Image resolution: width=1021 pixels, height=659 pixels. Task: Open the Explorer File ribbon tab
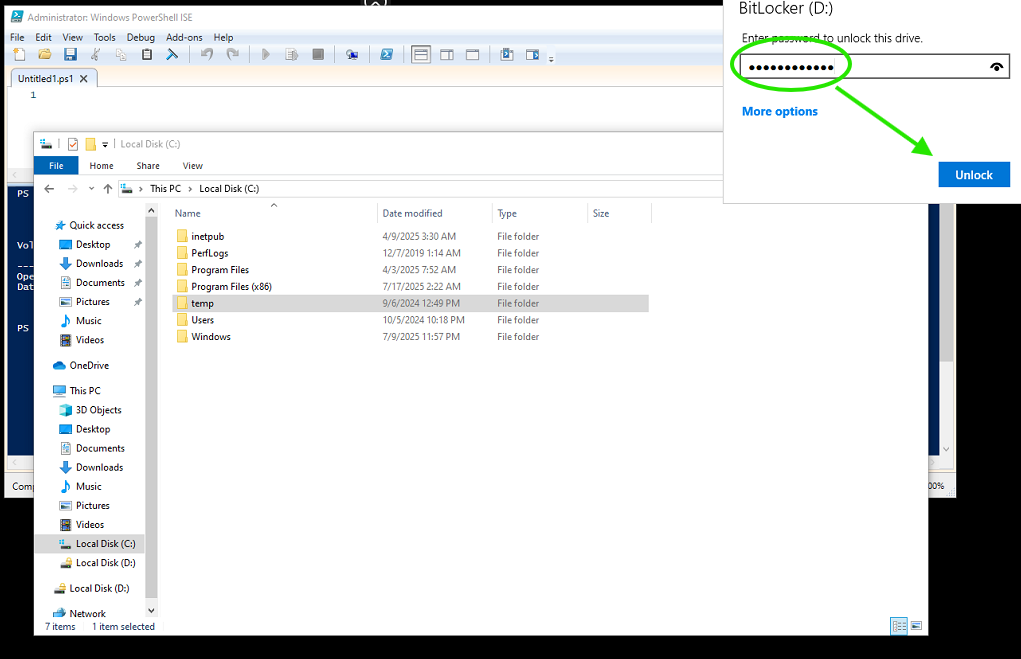tap(56, 165)
